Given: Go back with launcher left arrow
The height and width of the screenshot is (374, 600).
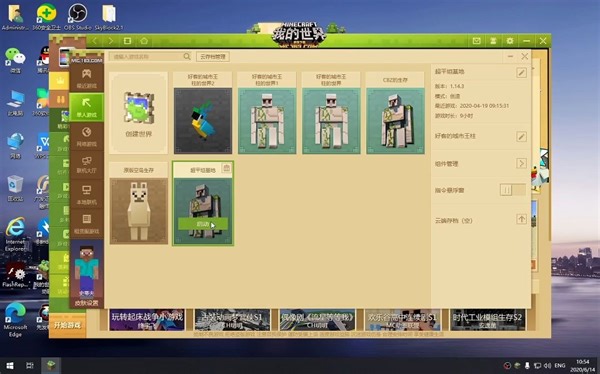Looking at the screenshot, I should (x=95, y=41).
